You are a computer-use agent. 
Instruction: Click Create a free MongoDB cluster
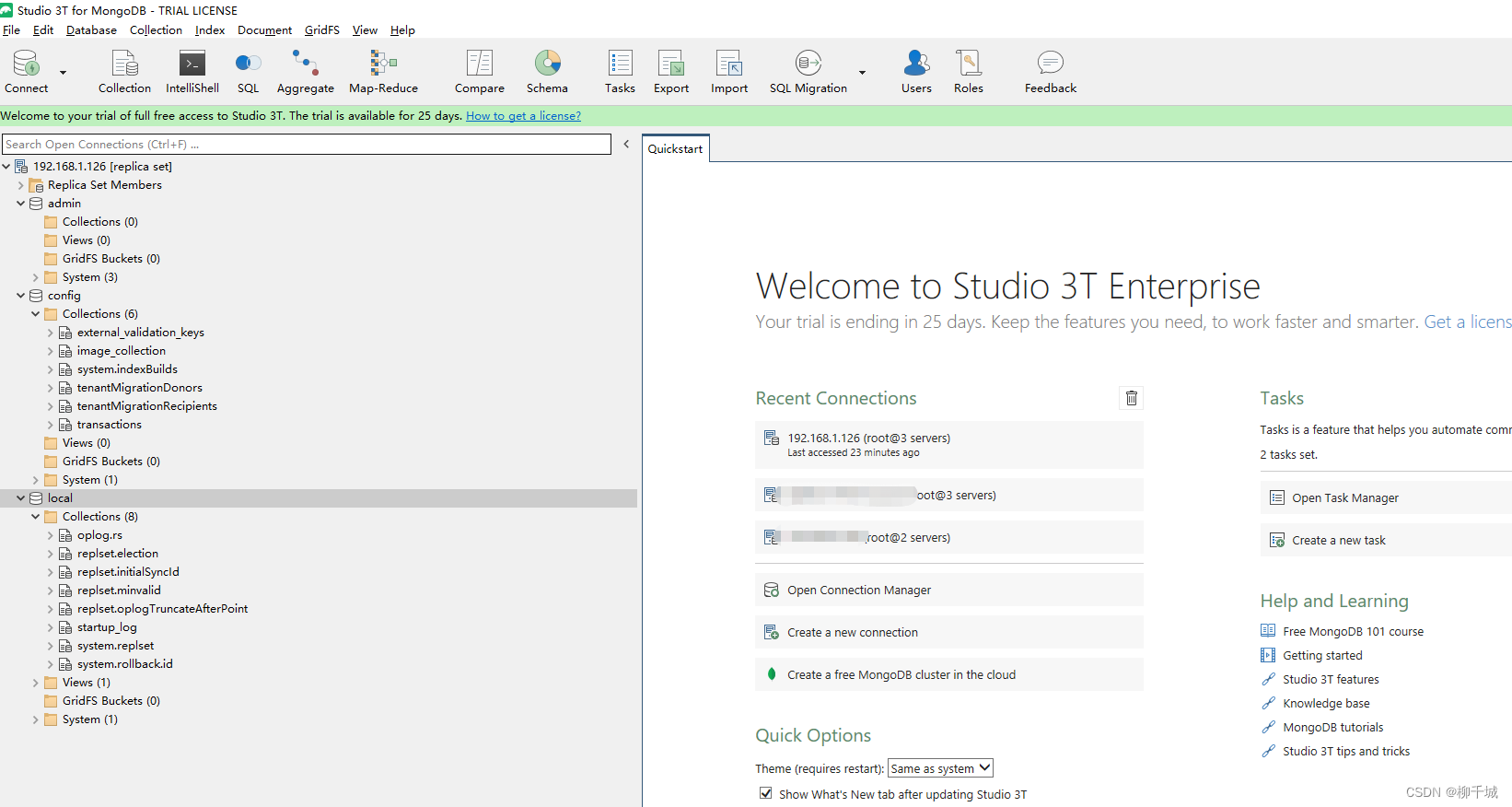click(948, 674)
